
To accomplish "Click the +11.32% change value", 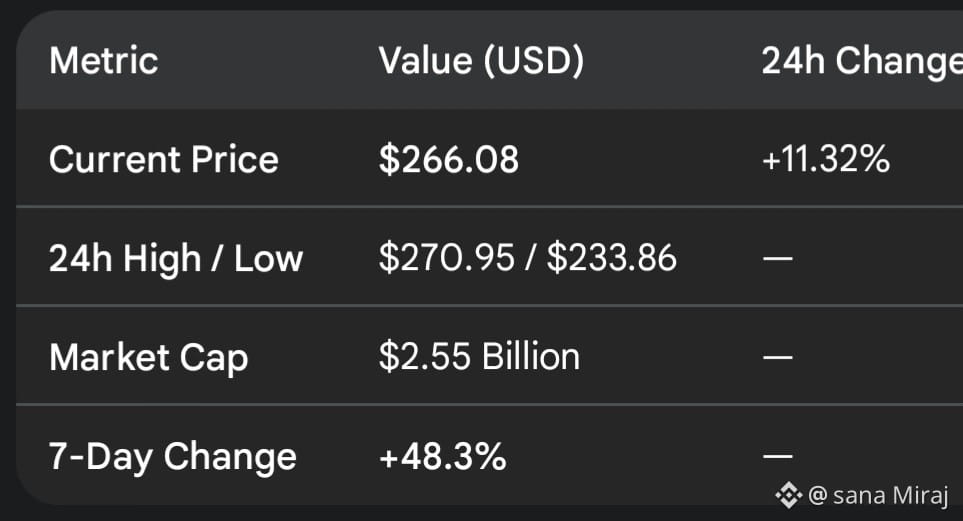I will point(825,159).
